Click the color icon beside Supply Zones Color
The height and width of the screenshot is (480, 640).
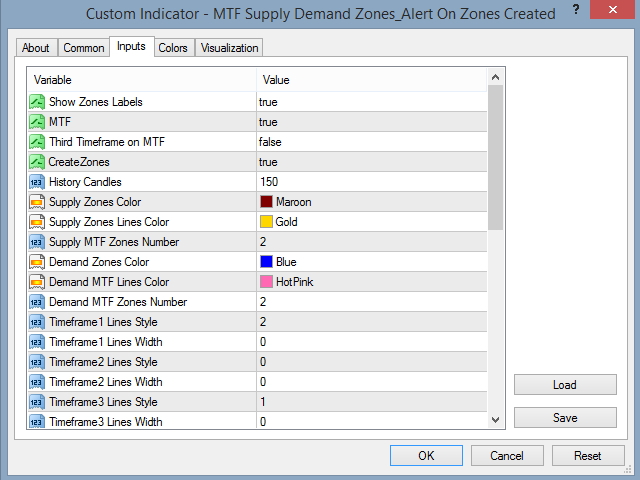pyautogui.click(x=37, y=202)
